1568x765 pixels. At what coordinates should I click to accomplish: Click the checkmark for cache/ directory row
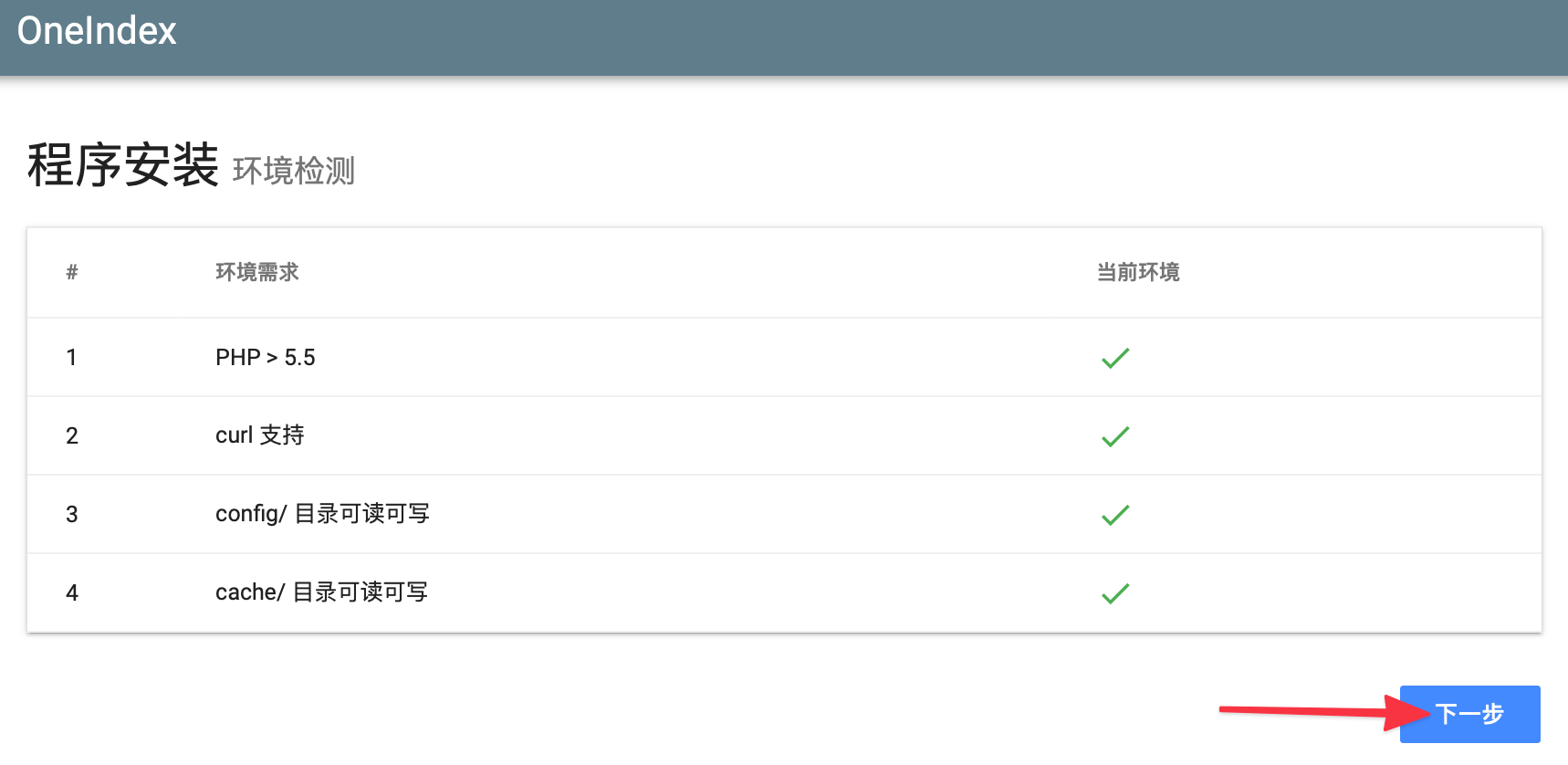[x=1115, y=593]
